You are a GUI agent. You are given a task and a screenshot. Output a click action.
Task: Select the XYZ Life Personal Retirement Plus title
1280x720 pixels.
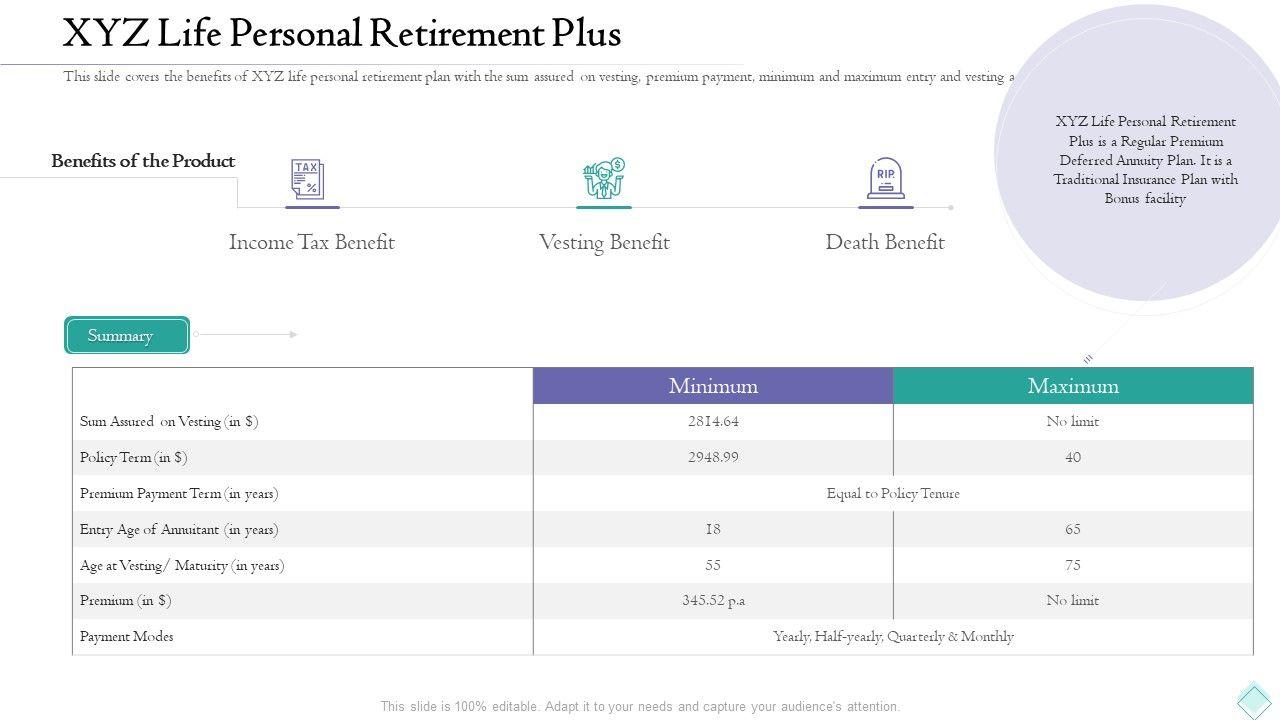coord(341,34)
